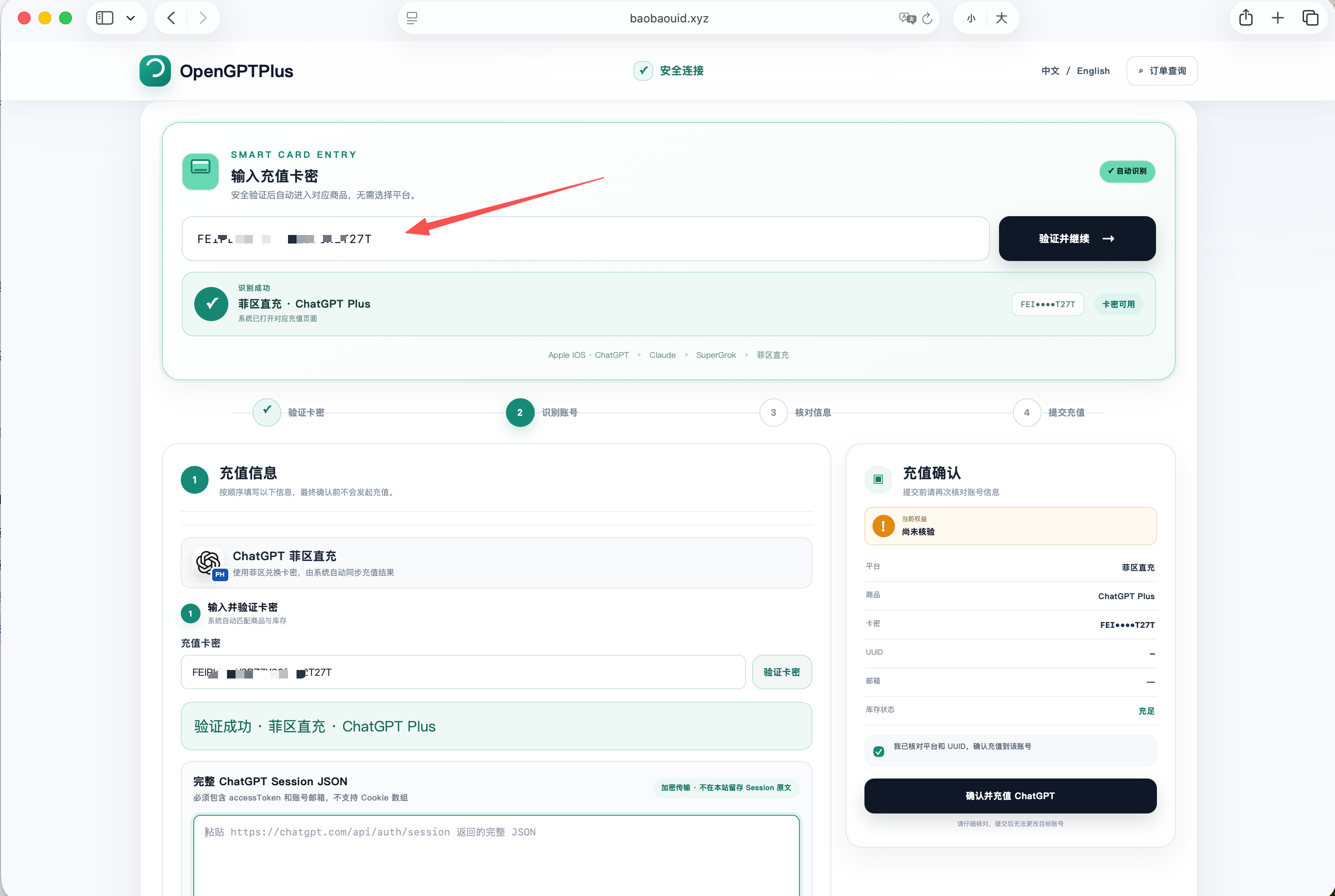Click the 识别成功 green checkmark icon

point(211,304)
